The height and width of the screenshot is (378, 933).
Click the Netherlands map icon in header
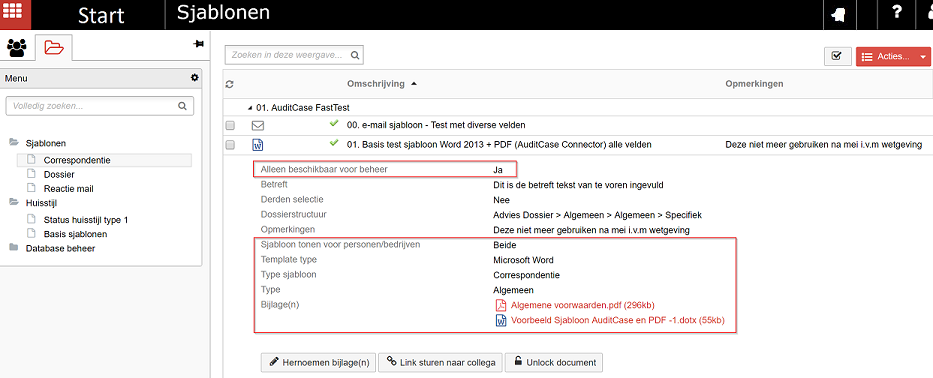[838, 15]
